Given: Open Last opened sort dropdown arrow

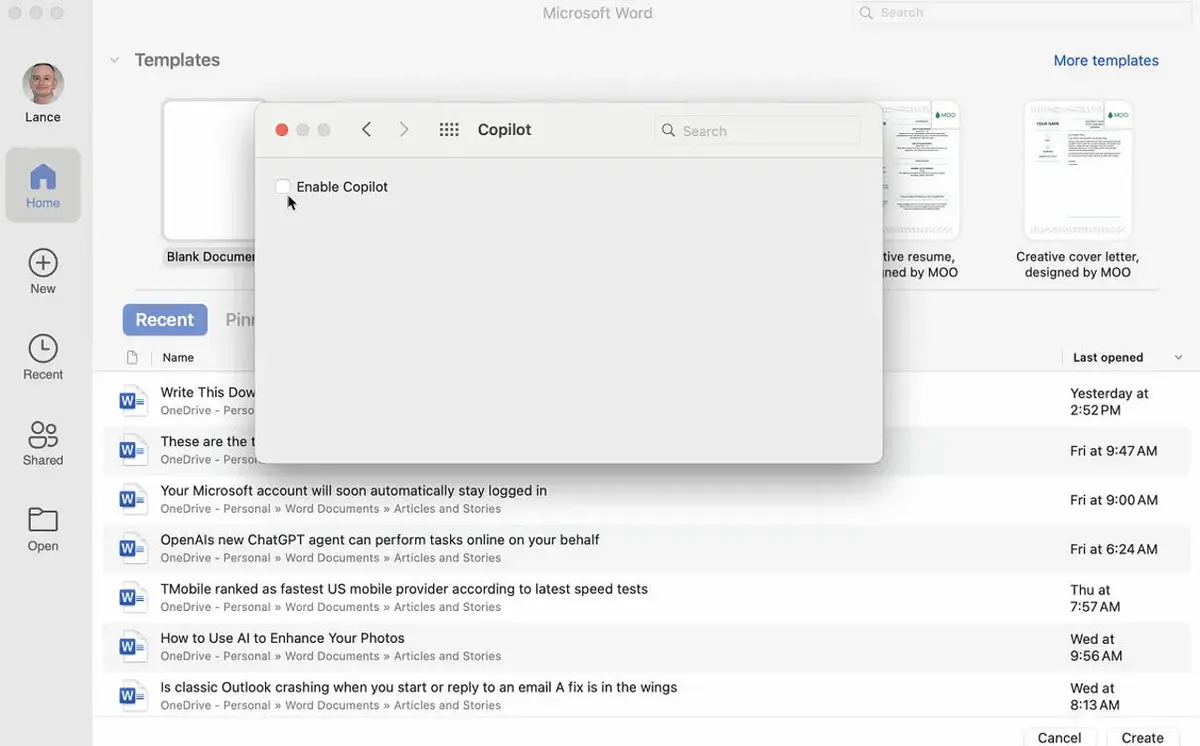Looking at the screenshot, I should click(x=1178, y=358).
